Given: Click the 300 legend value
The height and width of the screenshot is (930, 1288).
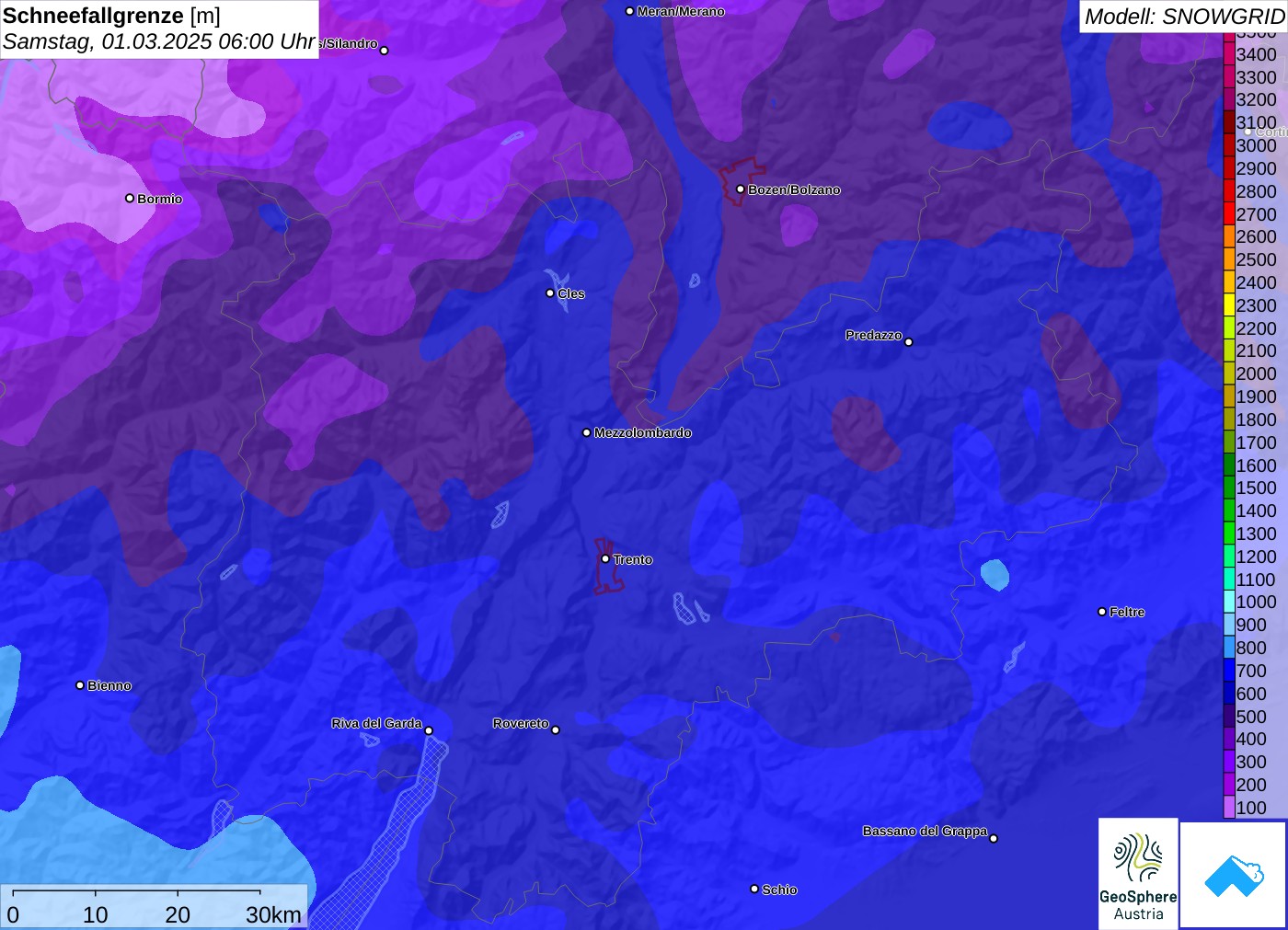Looking at the screenshot, I should (1251, 762).
